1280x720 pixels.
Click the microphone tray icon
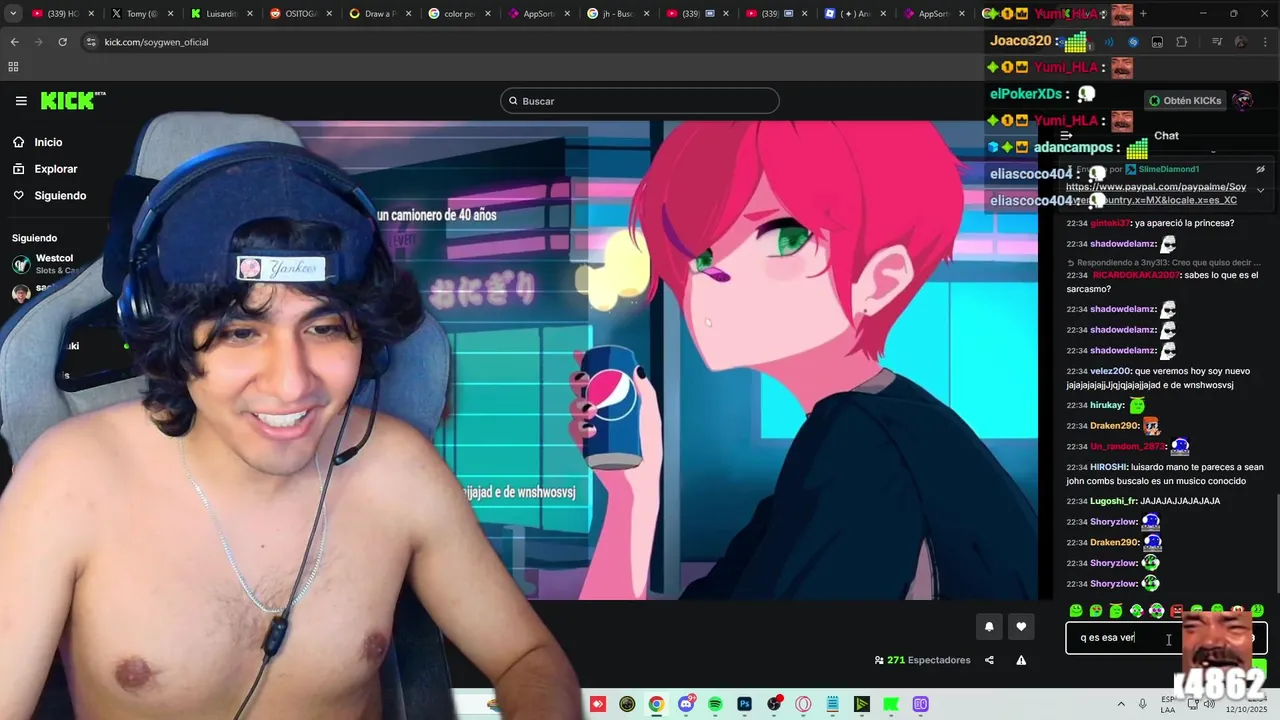point(1143,704)
